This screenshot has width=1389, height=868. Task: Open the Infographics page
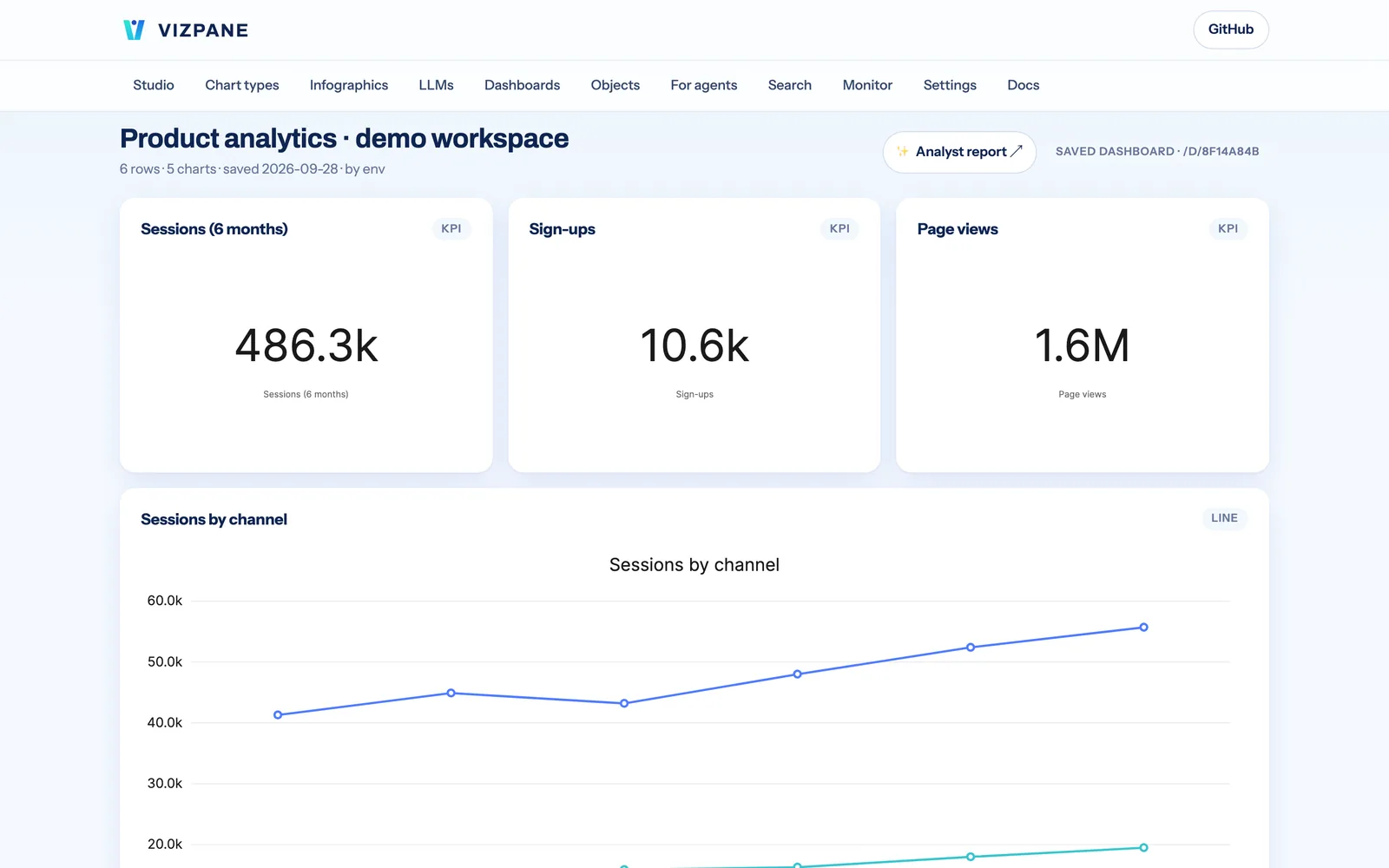[349, 85]
